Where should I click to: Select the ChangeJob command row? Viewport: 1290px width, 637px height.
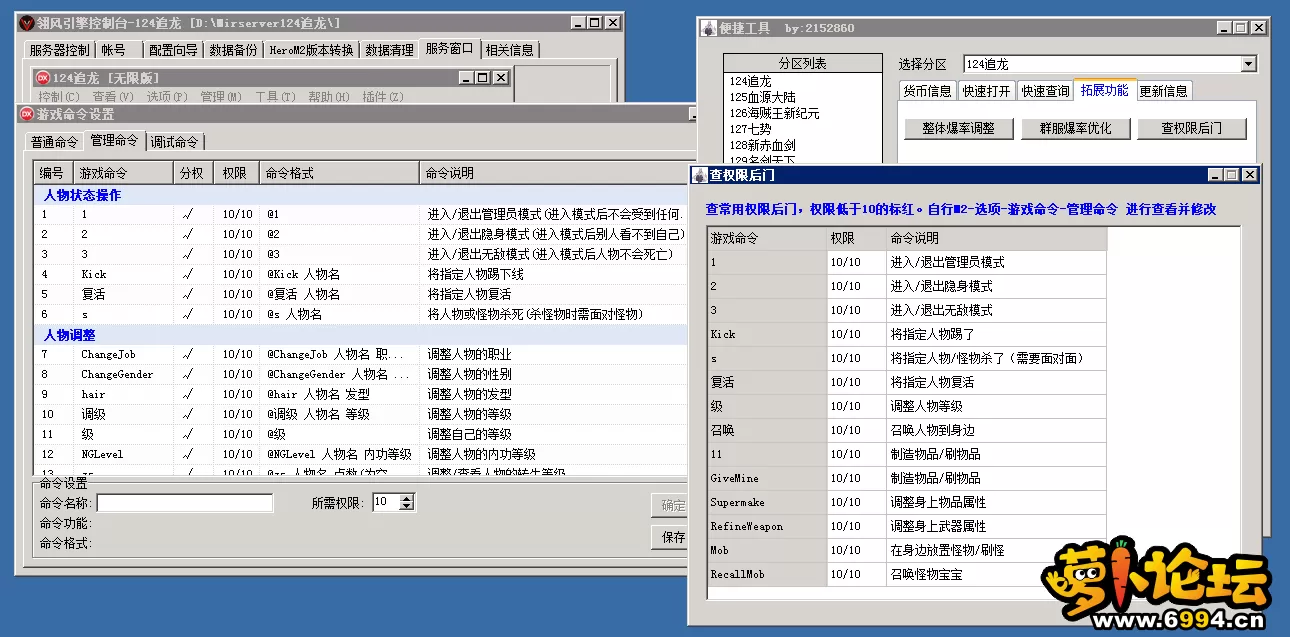[362, 354]
